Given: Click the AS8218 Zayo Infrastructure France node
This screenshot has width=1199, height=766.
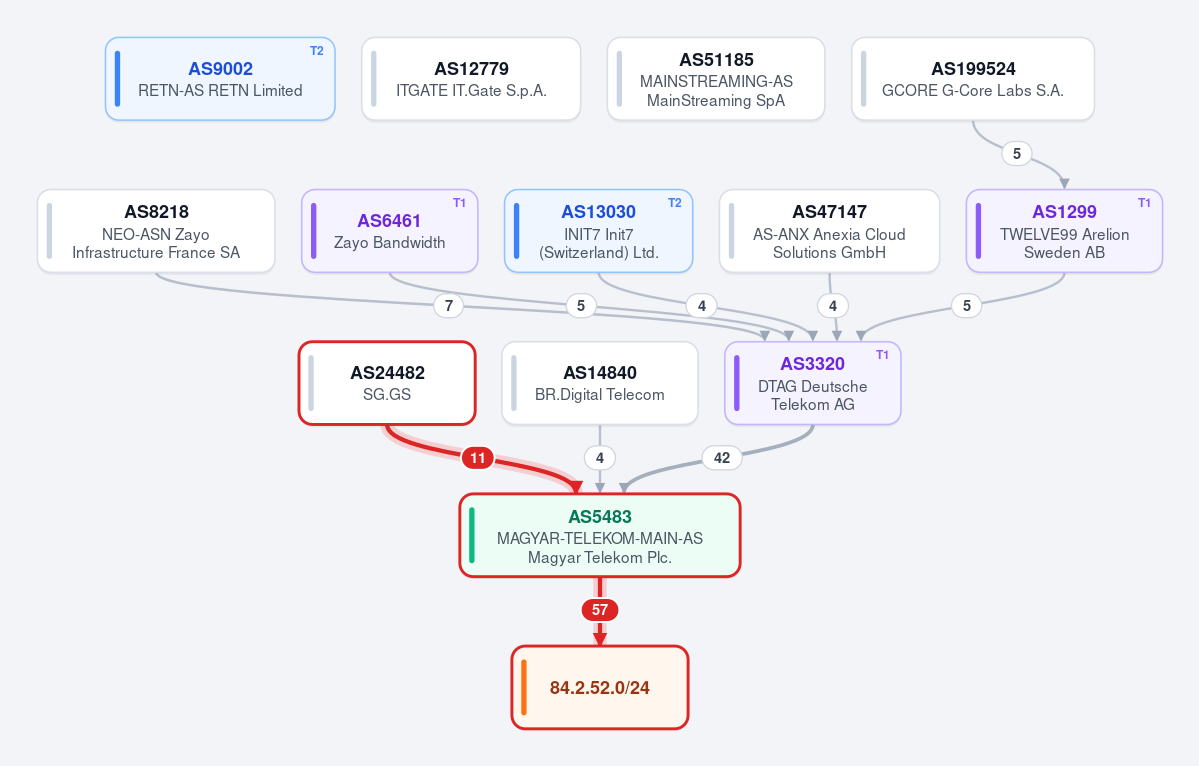Looking at the screenshot, I should [x=156, y=231].
